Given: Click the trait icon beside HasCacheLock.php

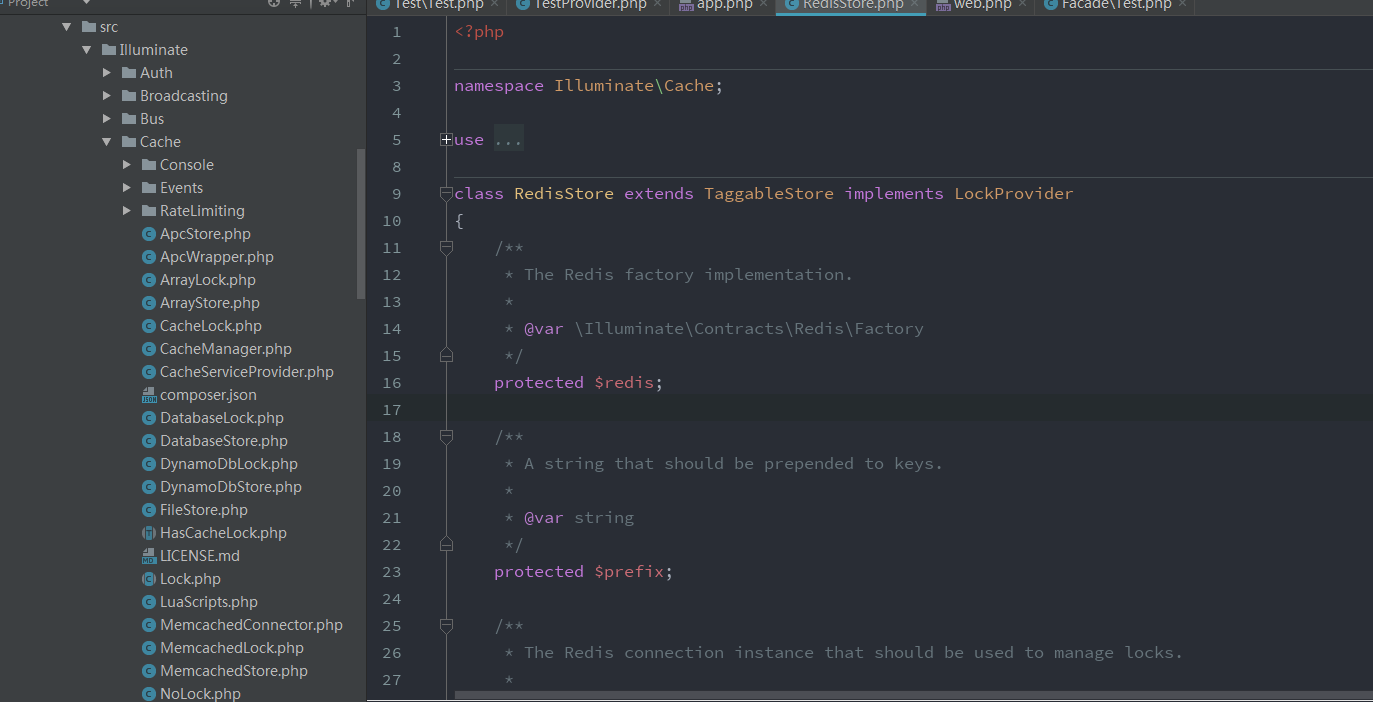Looking at the screenshot, I should [x=149, y=533].
